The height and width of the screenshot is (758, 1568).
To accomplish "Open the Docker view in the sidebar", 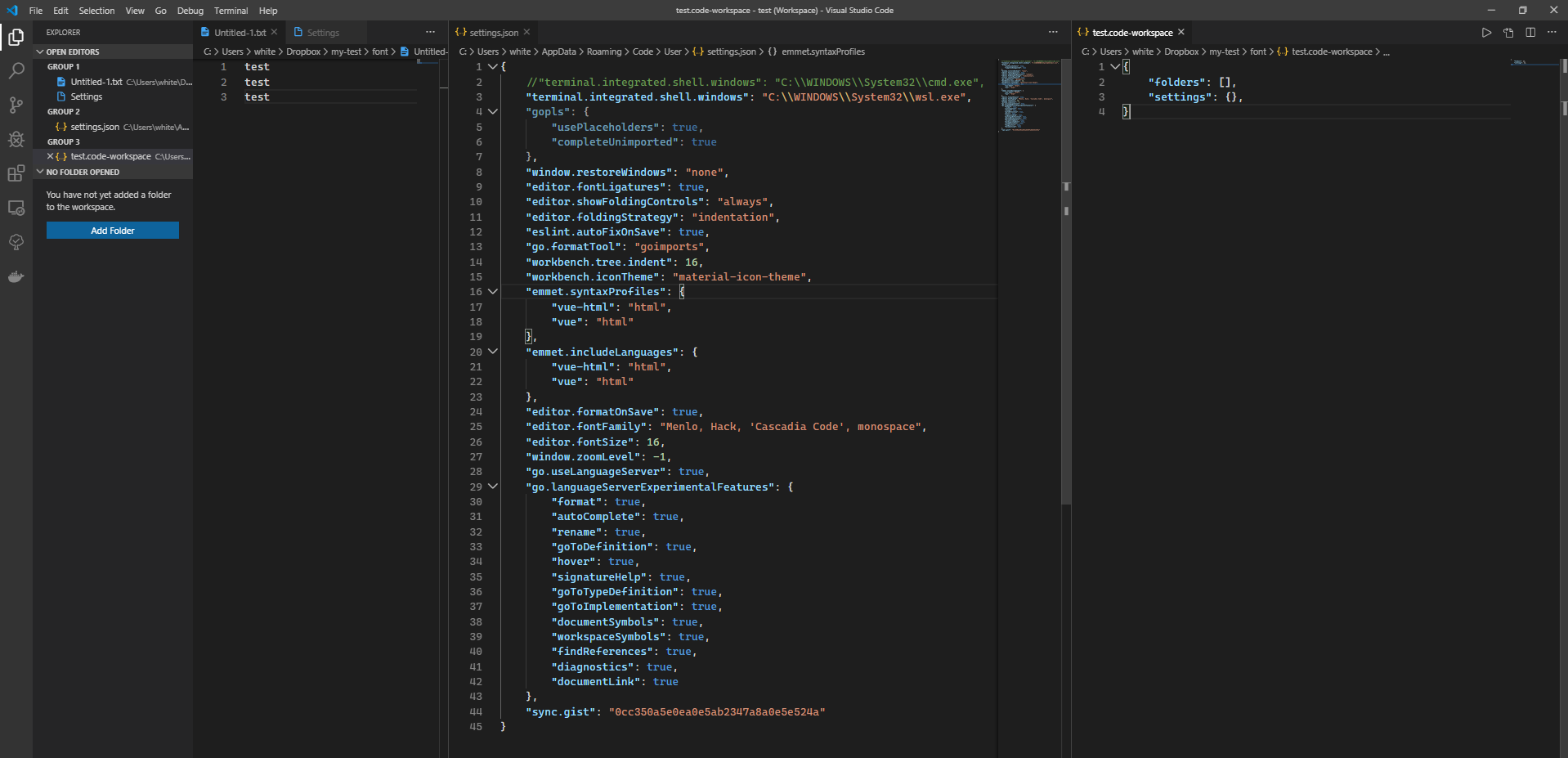I will pyautogui.click(x=16, y=276).
